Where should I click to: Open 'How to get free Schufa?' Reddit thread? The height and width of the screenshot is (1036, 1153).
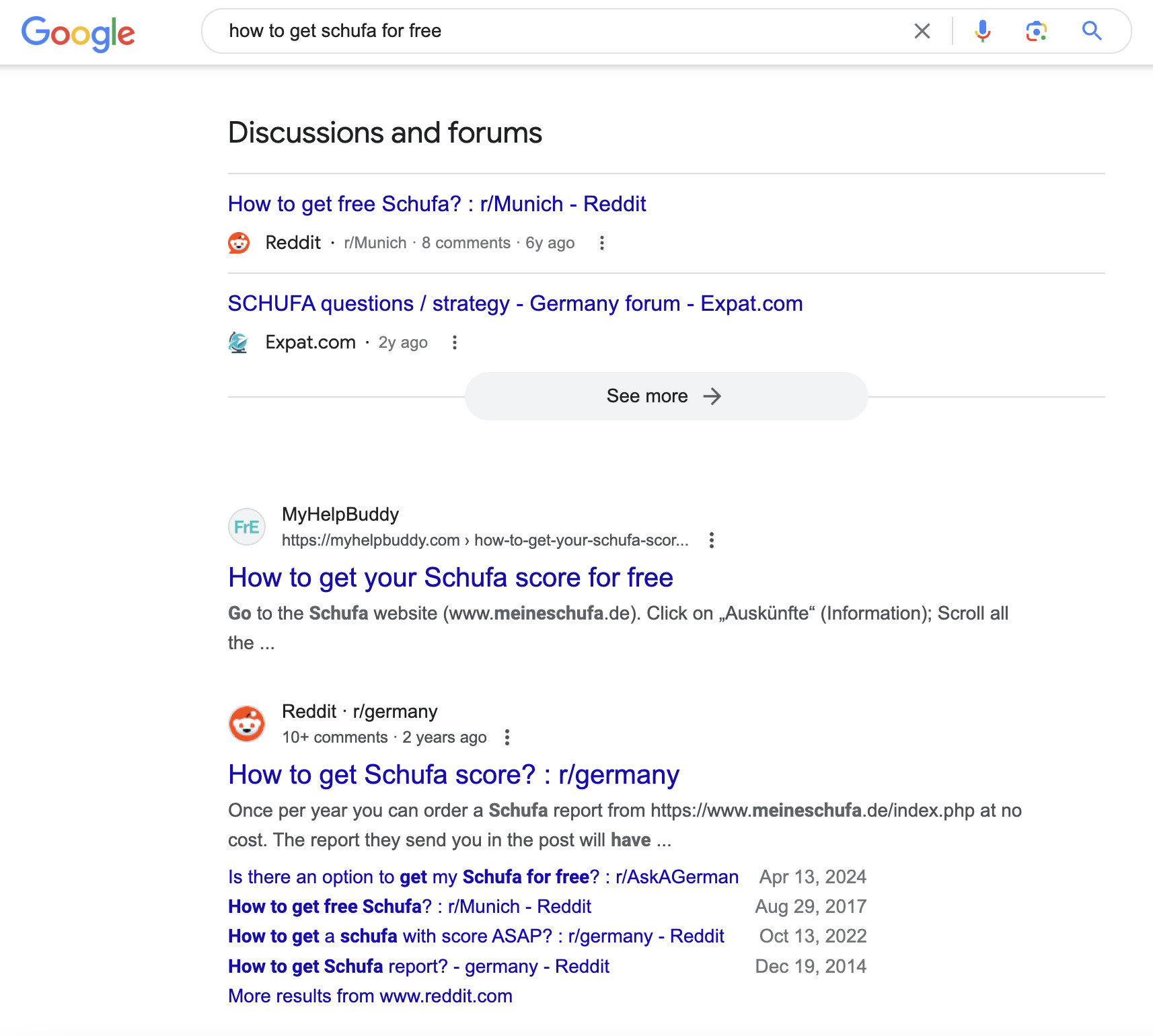(437, 204)
